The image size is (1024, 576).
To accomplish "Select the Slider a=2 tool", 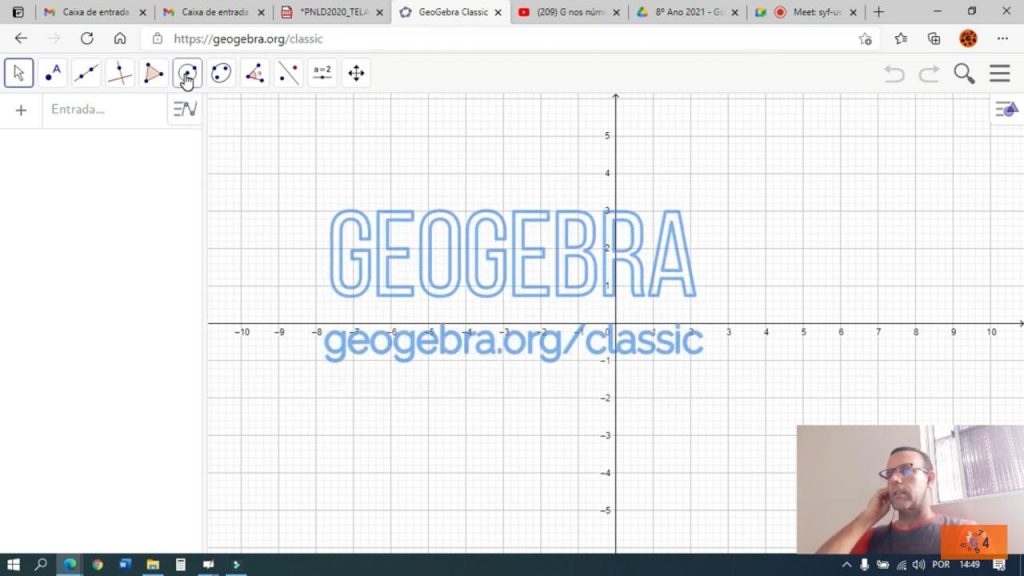I will [323, 73].
